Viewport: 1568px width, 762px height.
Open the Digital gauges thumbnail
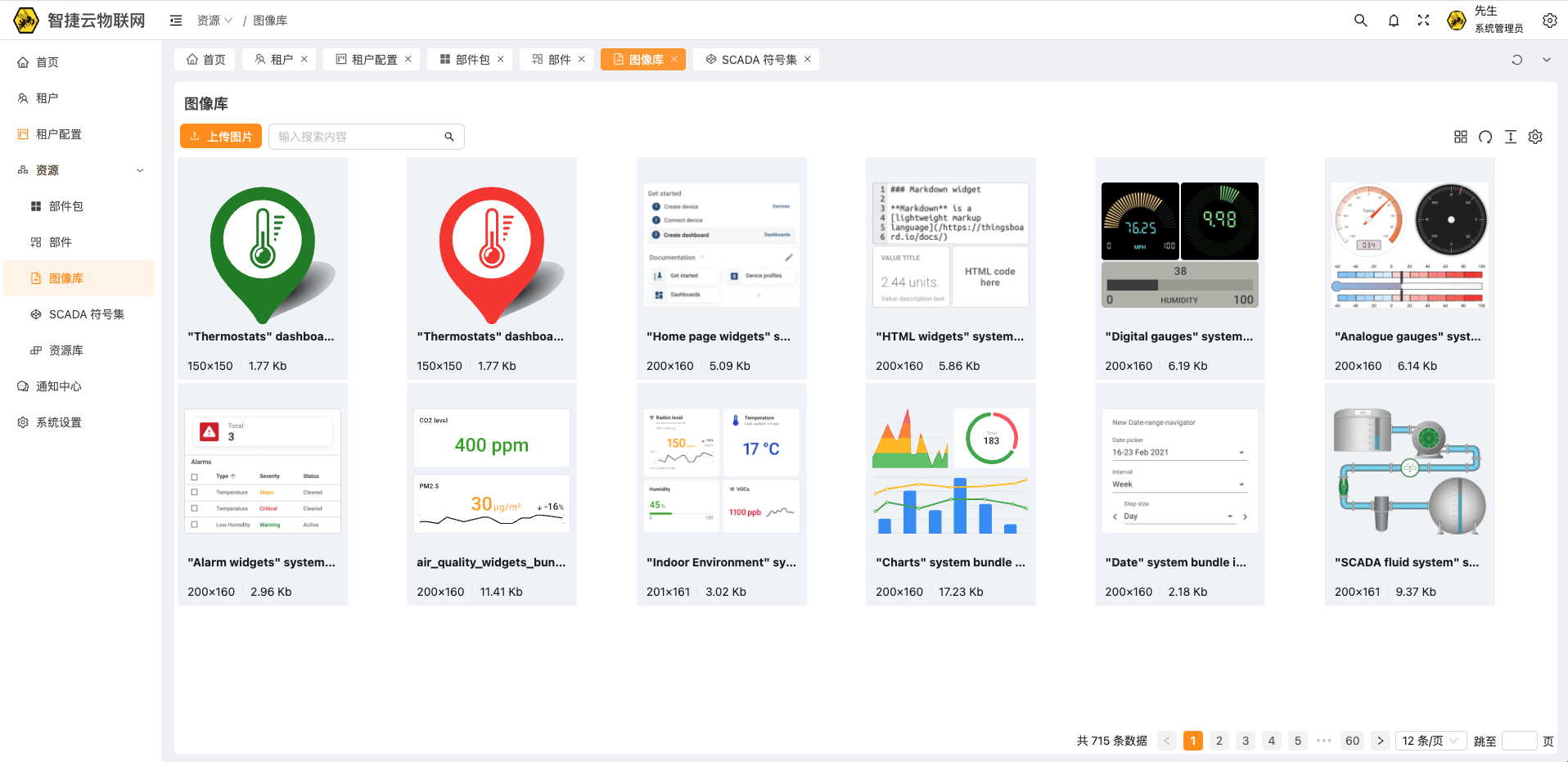coord(1180,246)
